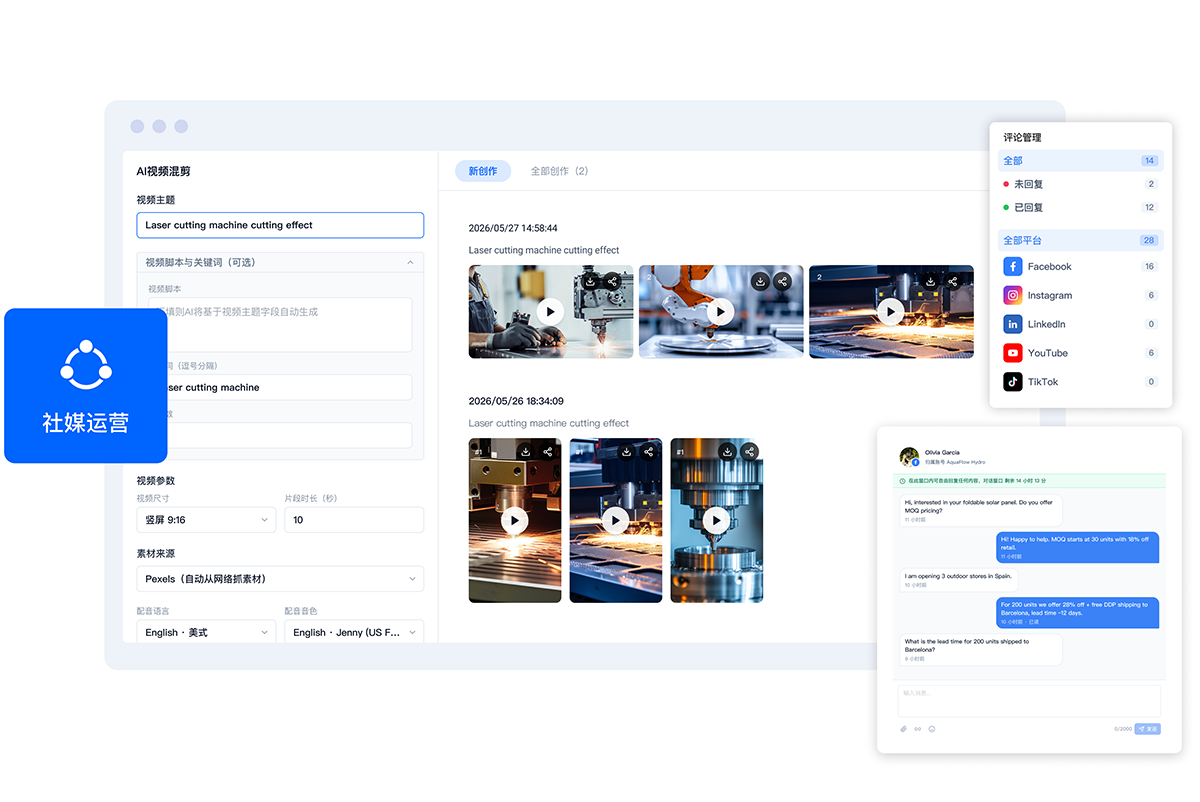The image size is (1200, 802).
Task: Share the blue steel nozzle vertical video
Action: point(749,452)
